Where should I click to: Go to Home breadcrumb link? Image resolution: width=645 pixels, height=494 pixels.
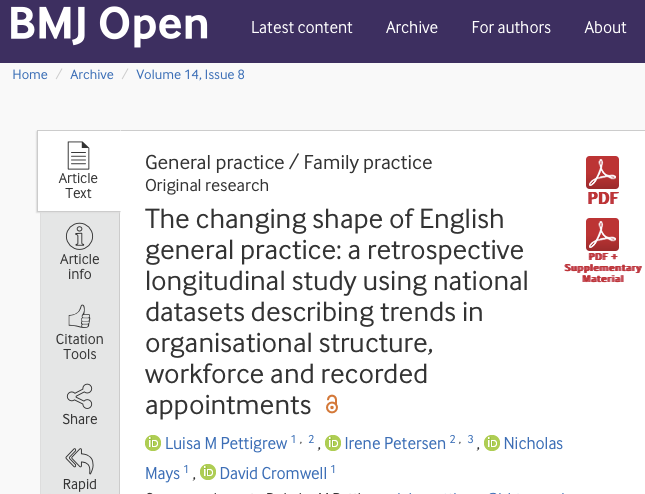(30, 74)
